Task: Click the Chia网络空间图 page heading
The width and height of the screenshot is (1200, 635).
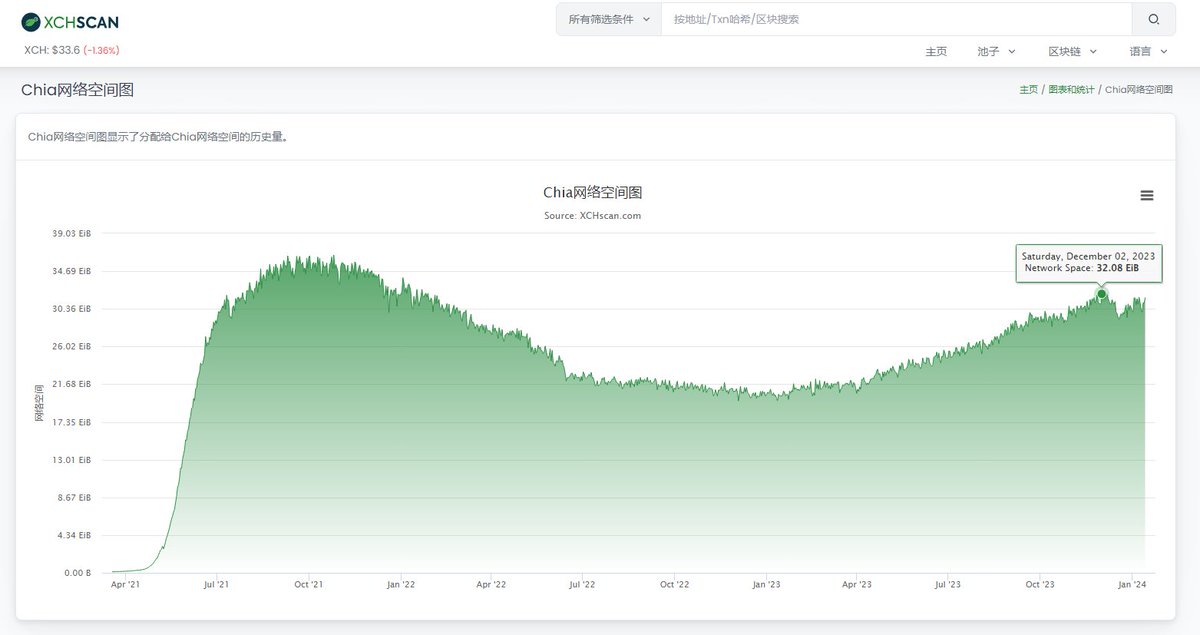Action: (x=77, y=90)
